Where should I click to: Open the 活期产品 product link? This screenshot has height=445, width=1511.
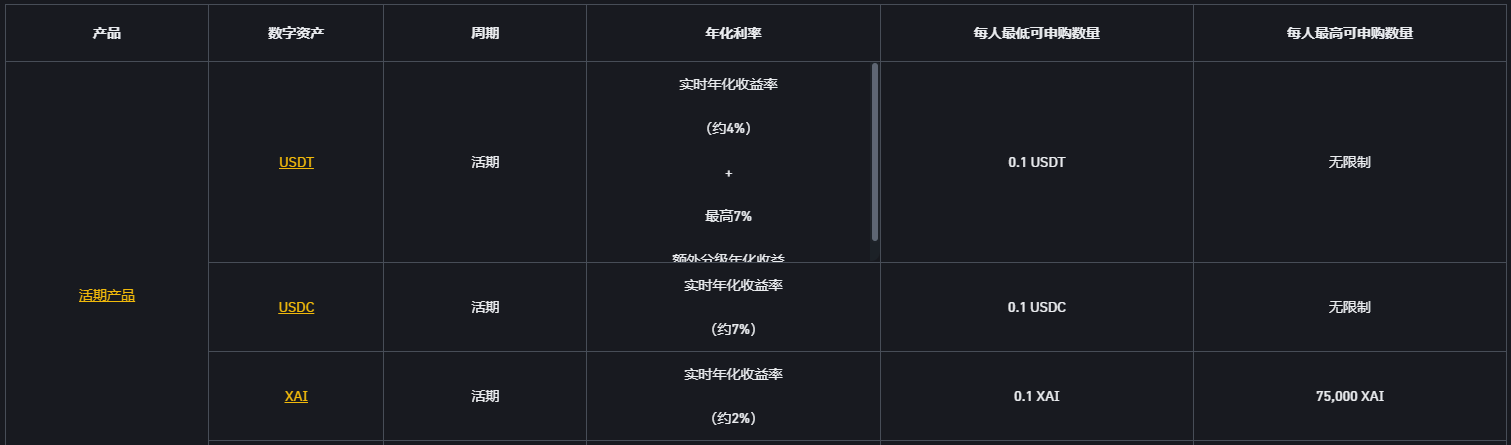coord(106,295)
